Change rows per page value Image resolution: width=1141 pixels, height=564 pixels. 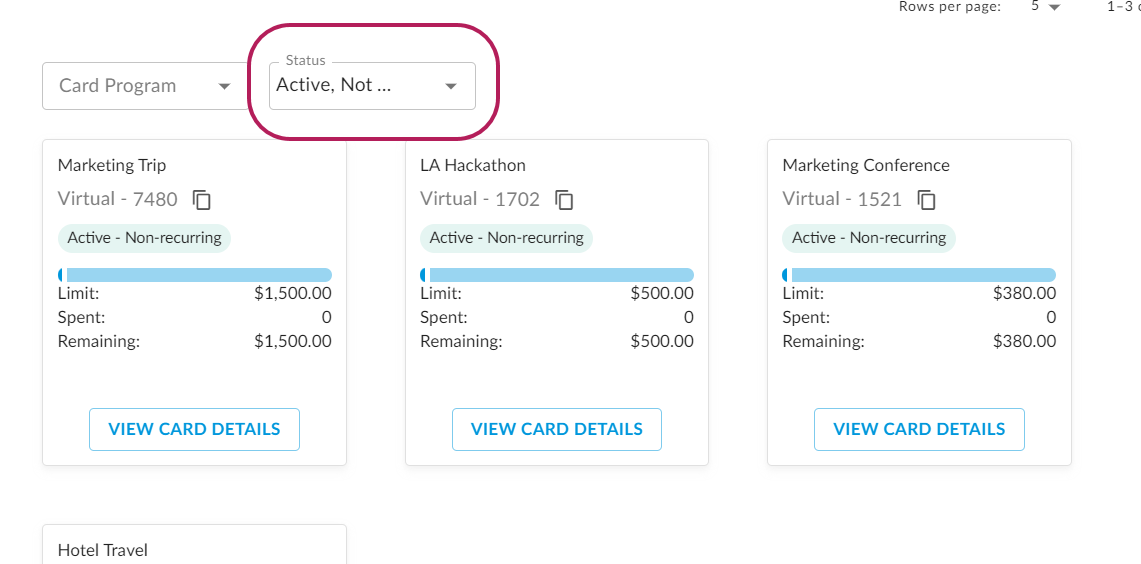[1045, 7]
